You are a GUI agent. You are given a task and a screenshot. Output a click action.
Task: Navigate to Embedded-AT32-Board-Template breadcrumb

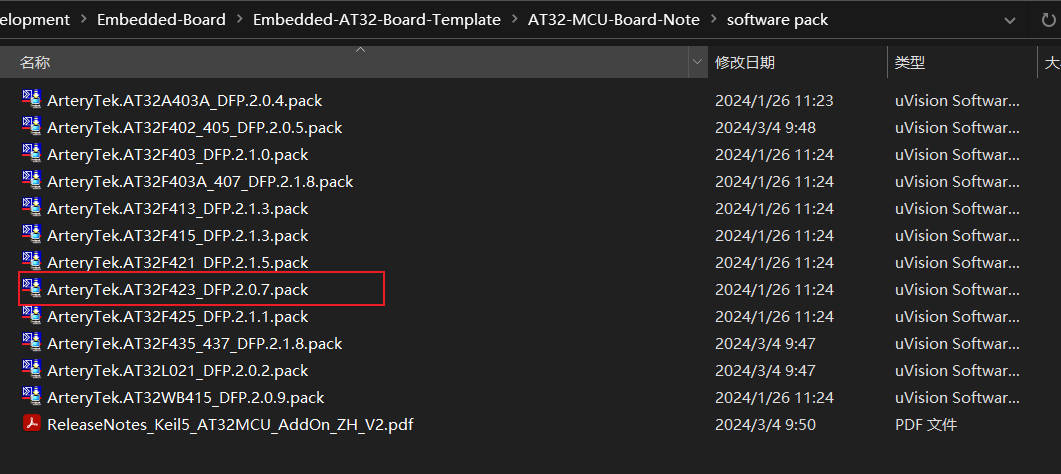(377, 20)
